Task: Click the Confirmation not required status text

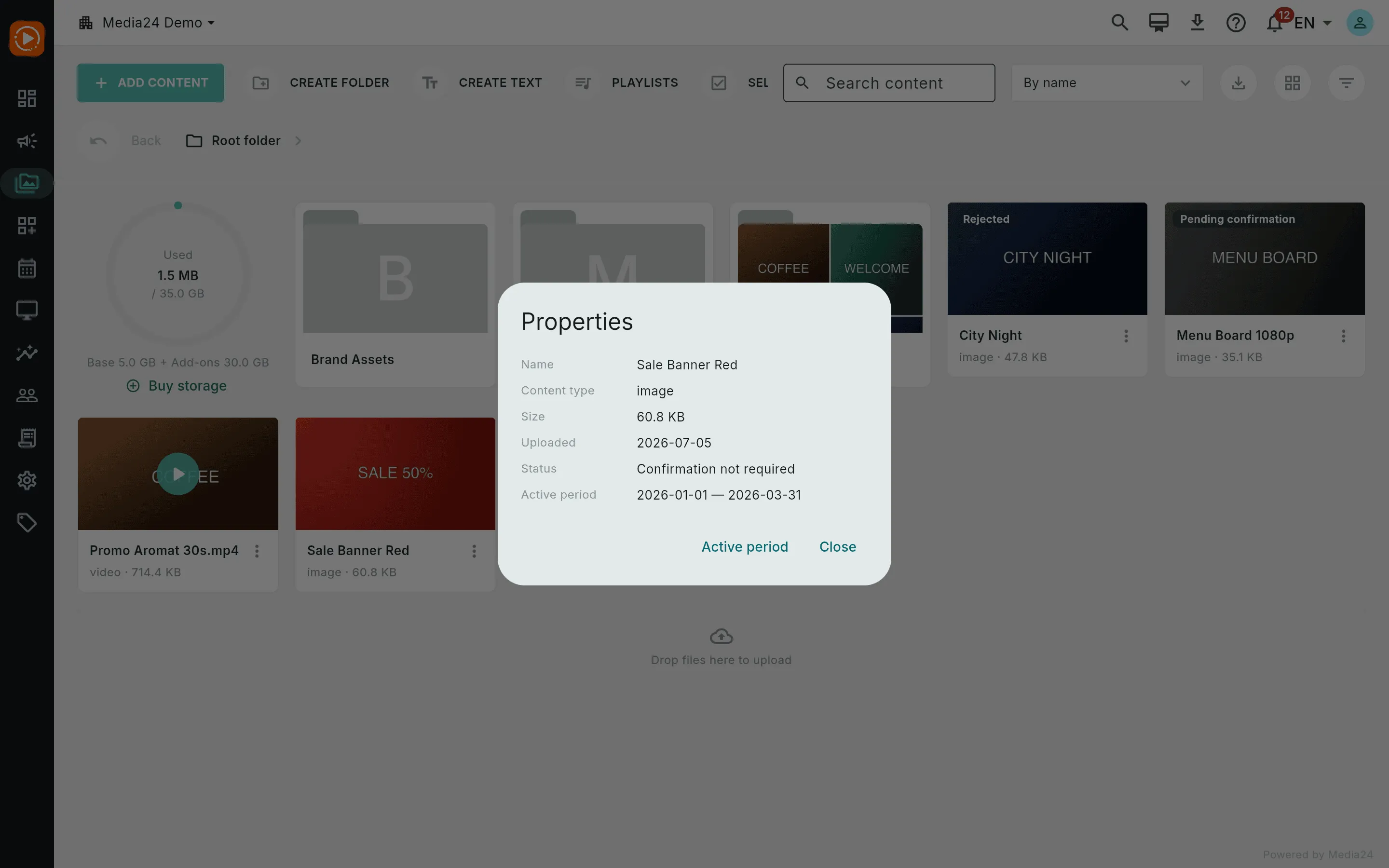Action: (715, 469)
